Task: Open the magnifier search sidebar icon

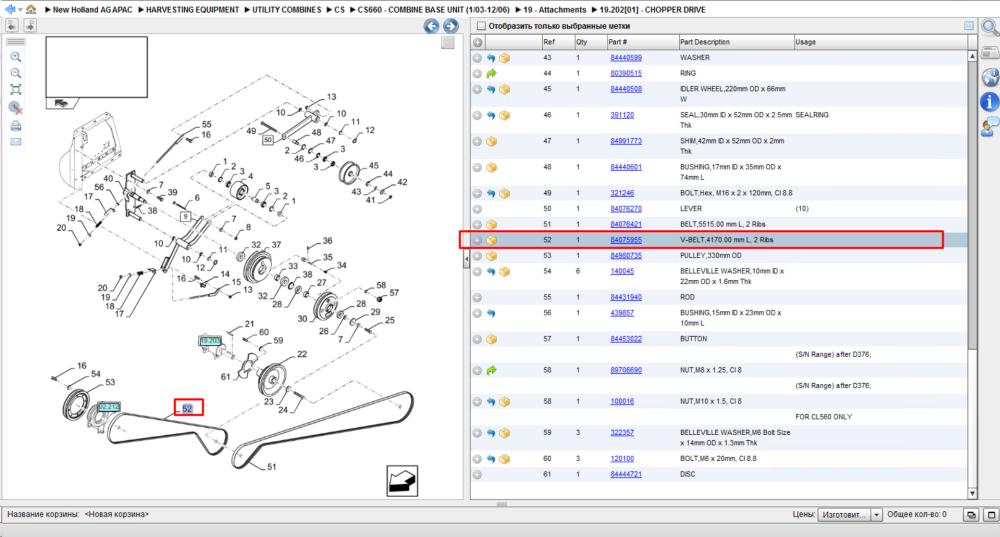Action: pyautogui.click(x=990, y=27)
